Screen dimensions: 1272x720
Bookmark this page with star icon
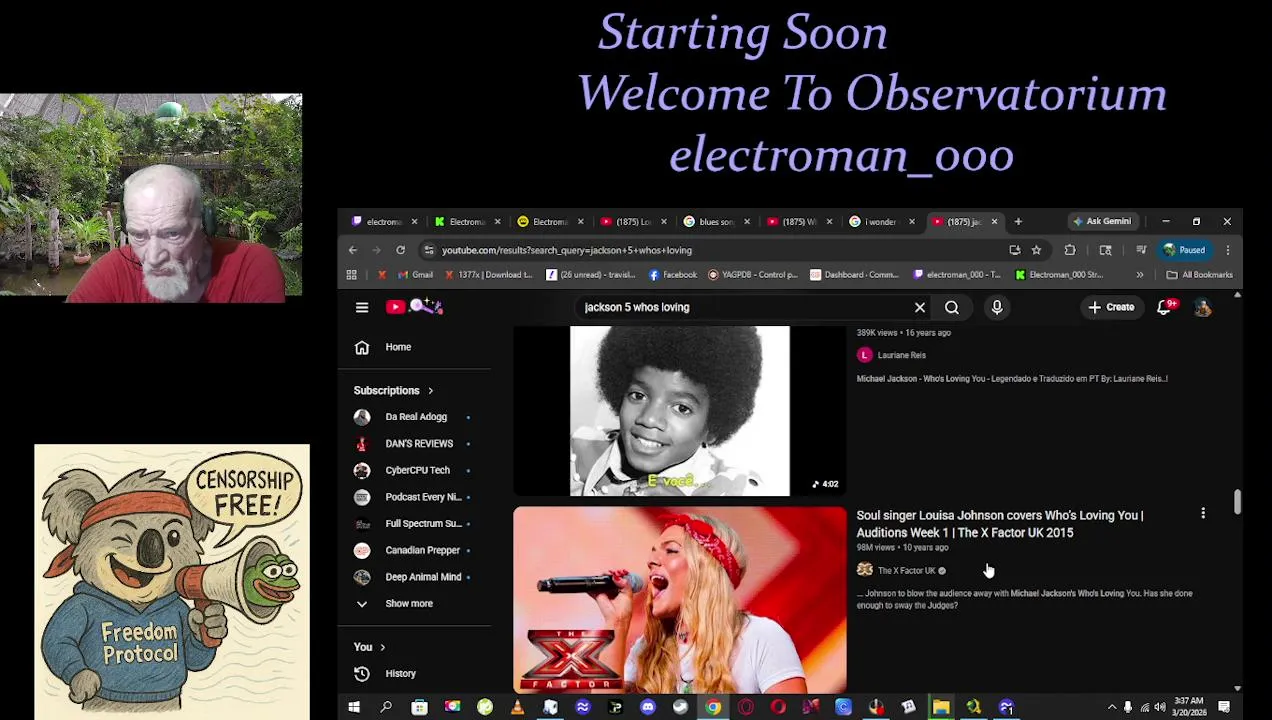click(1036, 250)
